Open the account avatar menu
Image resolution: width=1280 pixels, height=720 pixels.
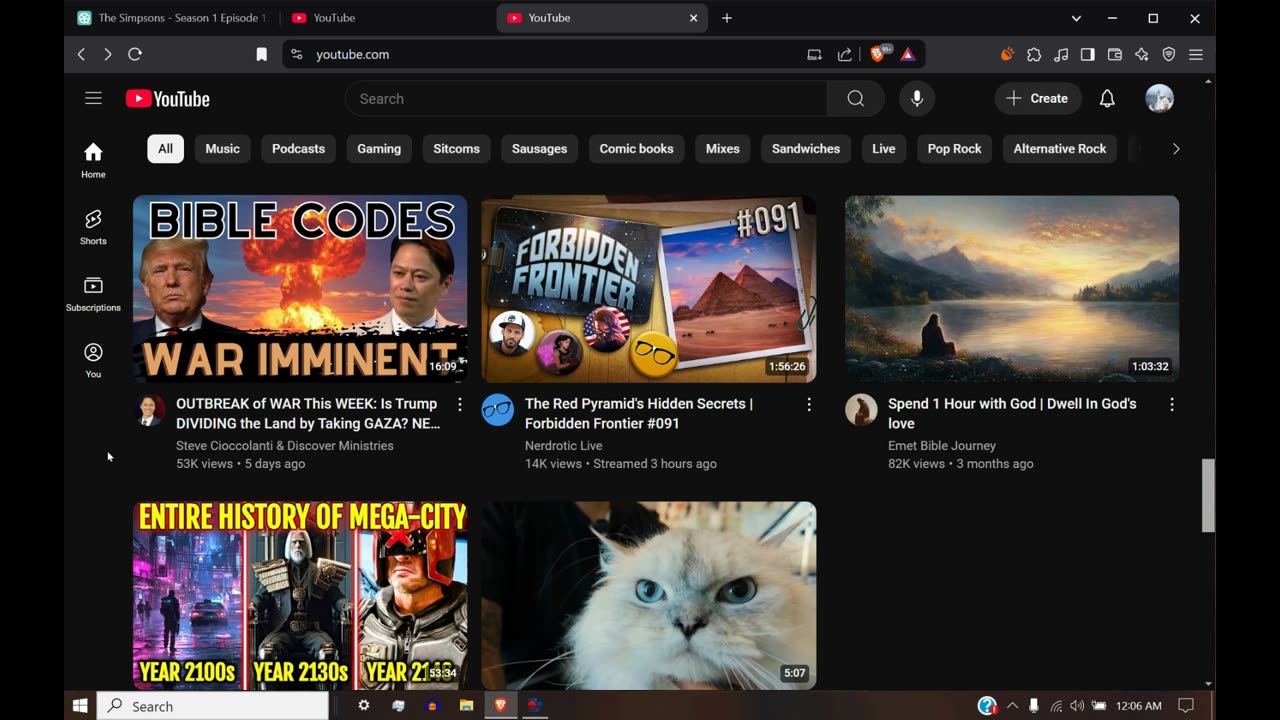[x=1159, y=98]
